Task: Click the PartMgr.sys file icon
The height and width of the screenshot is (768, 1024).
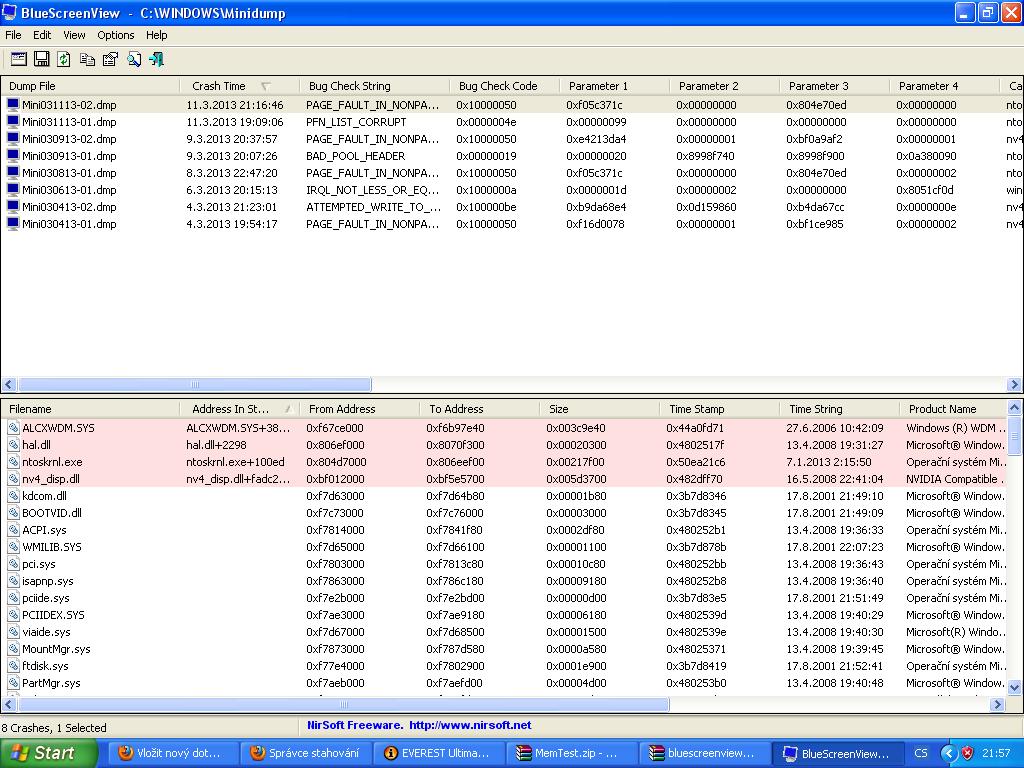Action: coord(14,682)
